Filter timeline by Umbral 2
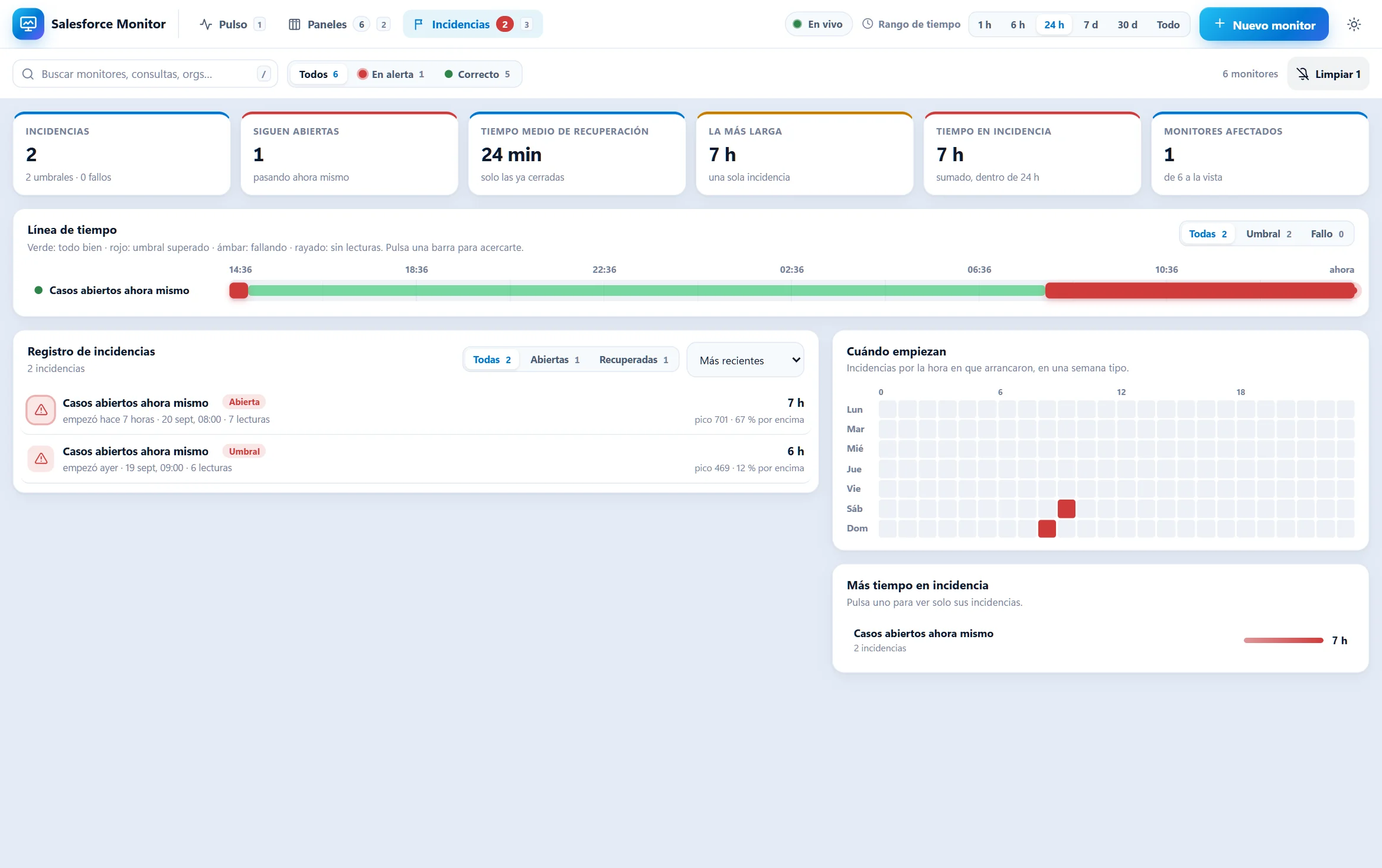 [x=1268, y=234]
